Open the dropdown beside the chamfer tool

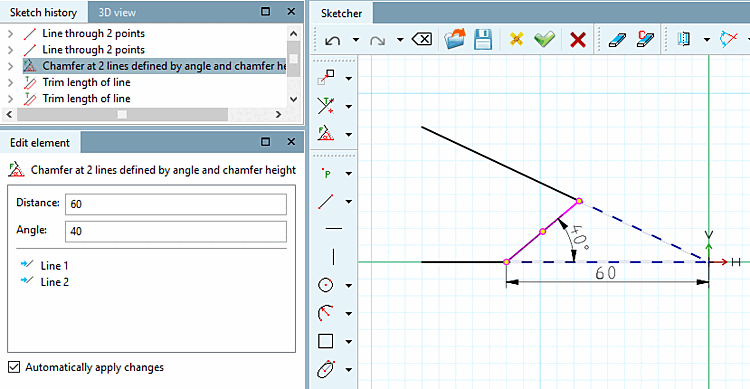(349, 134)
